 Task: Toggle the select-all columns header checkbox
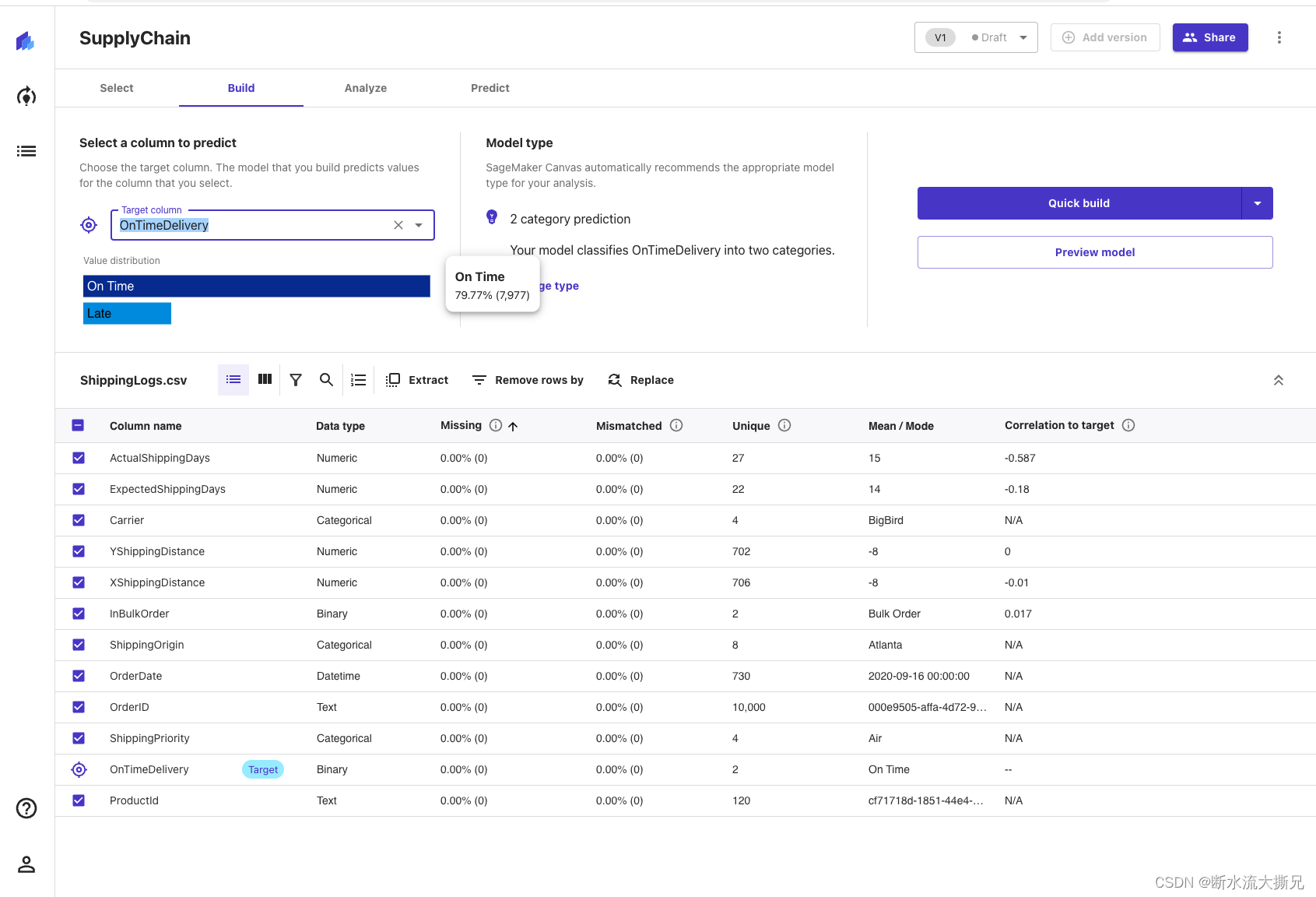click(78, 425)
